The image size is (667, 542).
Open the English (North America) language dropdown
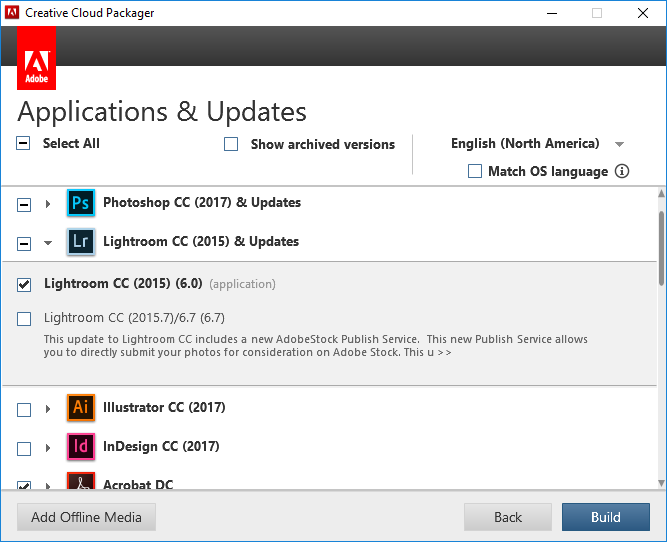(619, 144)
